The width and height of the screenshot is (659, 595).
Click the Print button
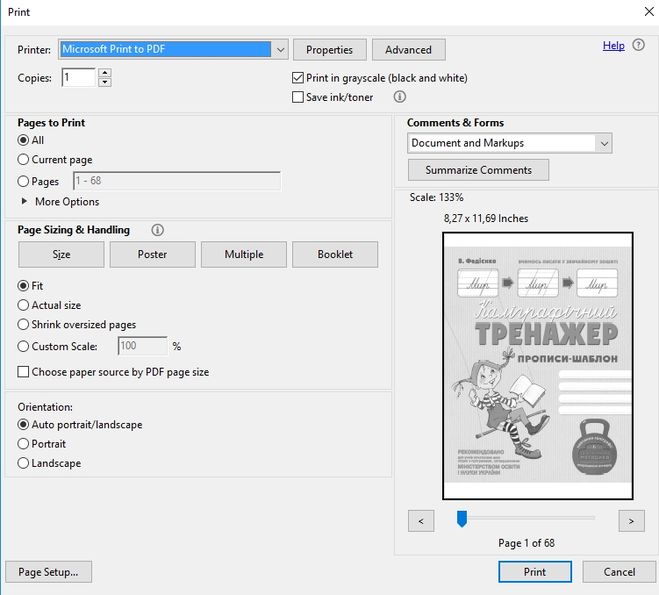click(x=534, y=572)
